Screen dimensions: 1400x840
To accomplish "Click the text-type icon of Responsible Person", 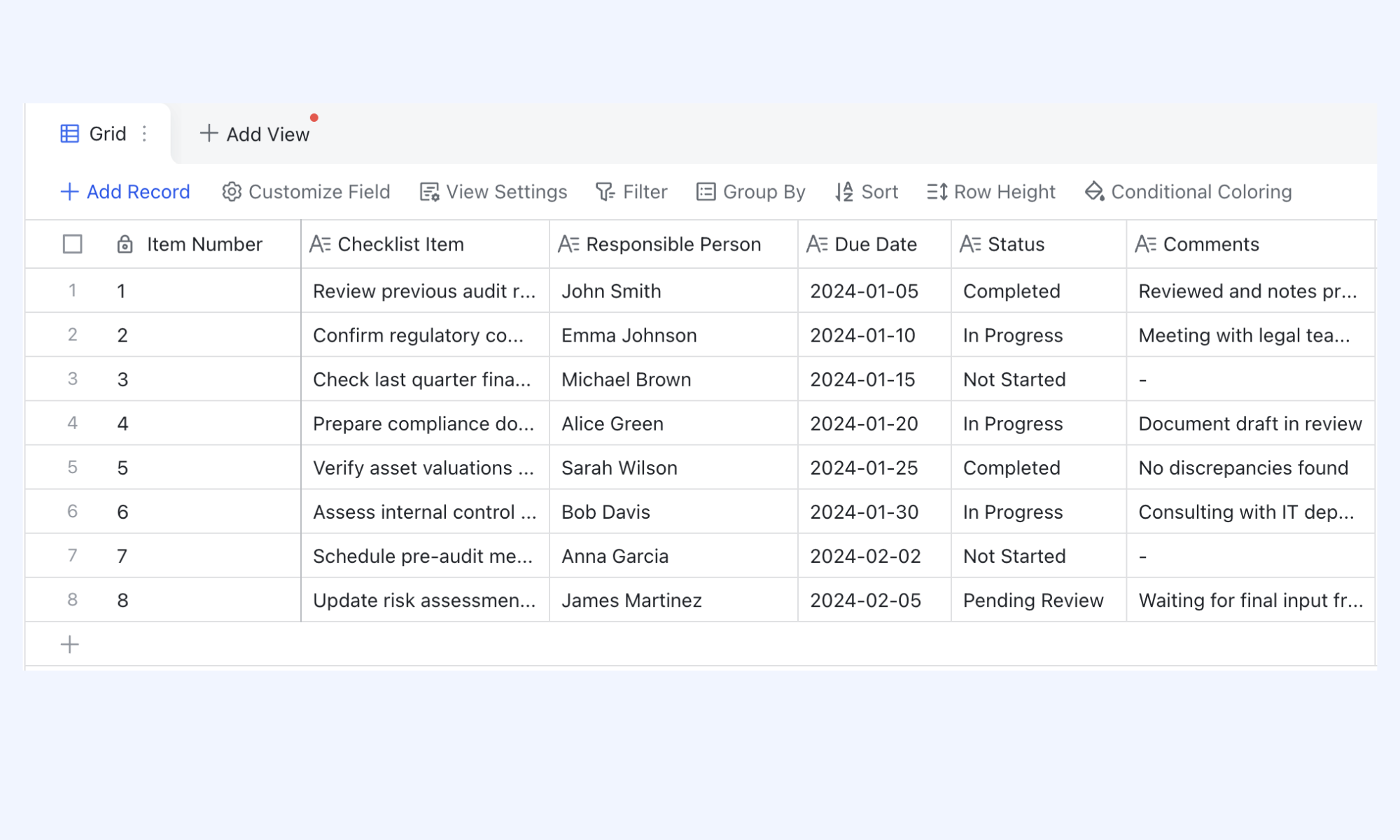I will pos(568,244).
